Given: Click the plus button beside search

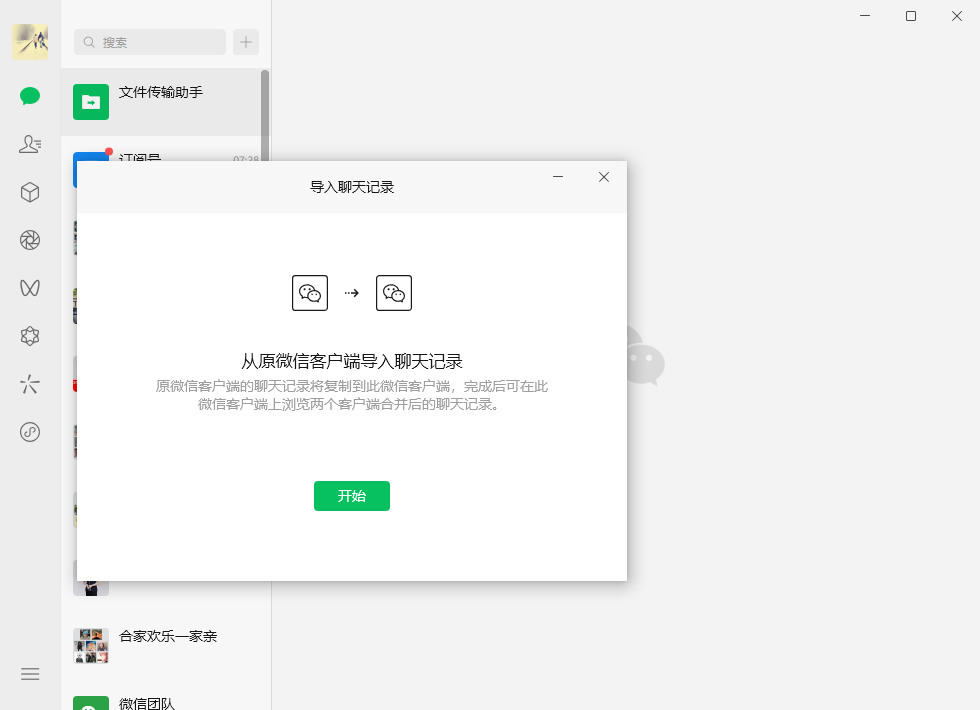Looking at the screenshot, I should [x=246, y=42].
